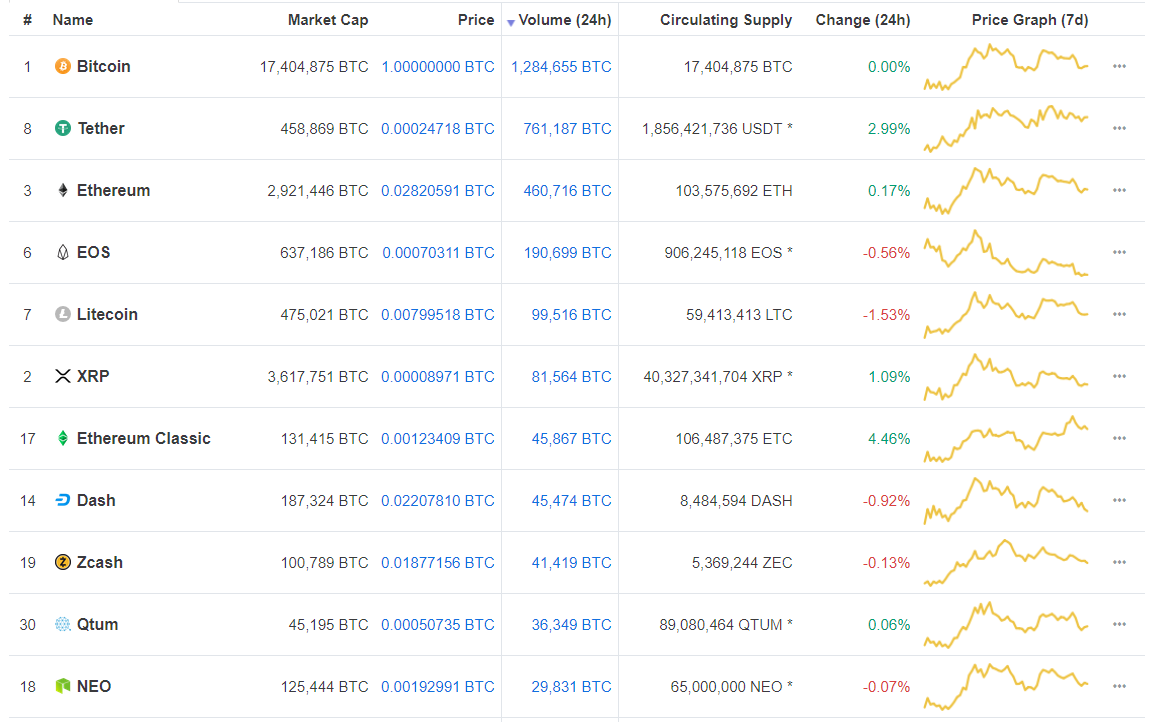Image resolution: width=1154 pixels, height=722 pixels.
Task: Click the Litecoin 7-day price graph
Action: pos(1005,315)
